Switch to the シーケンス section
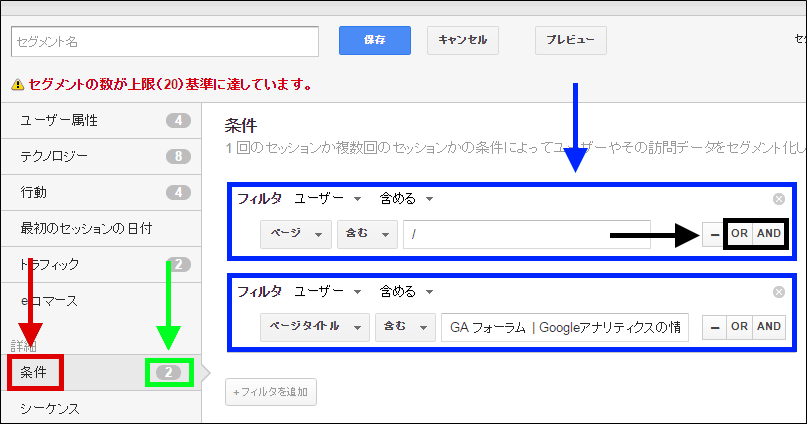 [x=101, y=408]
